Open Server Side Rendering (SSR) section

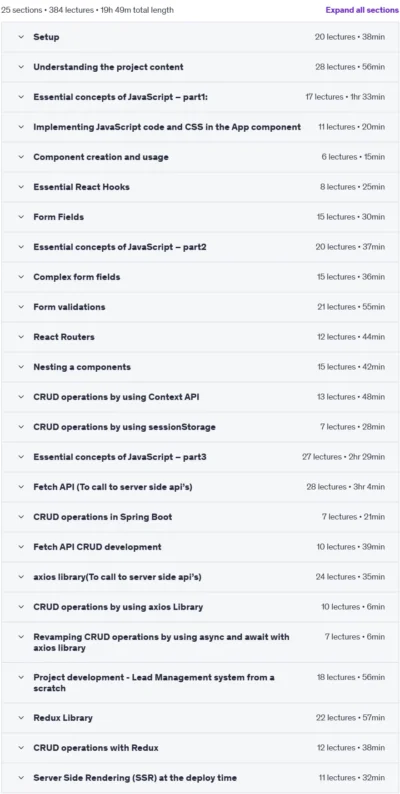[x=200, y=777]
